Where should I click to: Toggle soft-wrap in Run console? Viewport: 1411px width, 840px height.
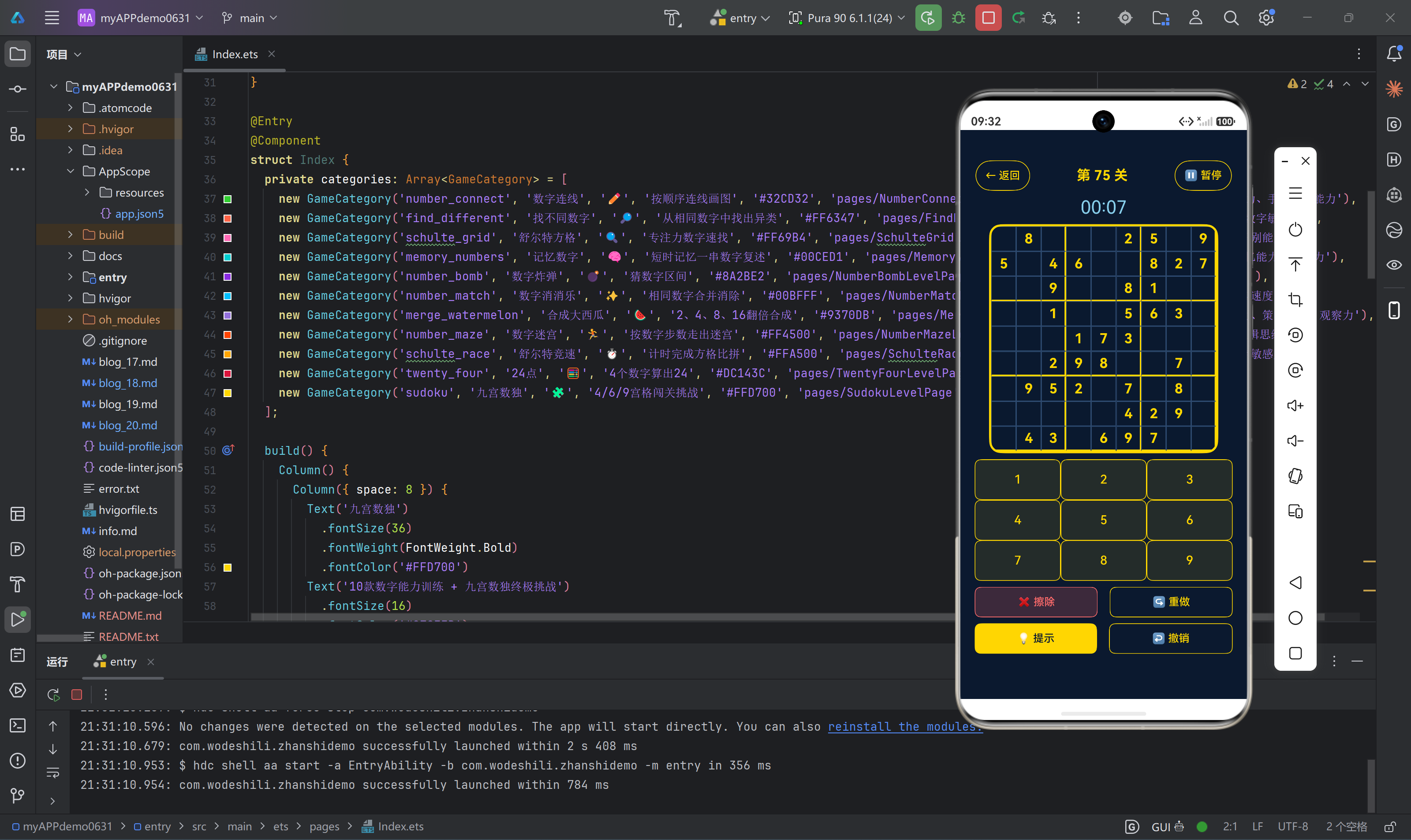(53, 773)
